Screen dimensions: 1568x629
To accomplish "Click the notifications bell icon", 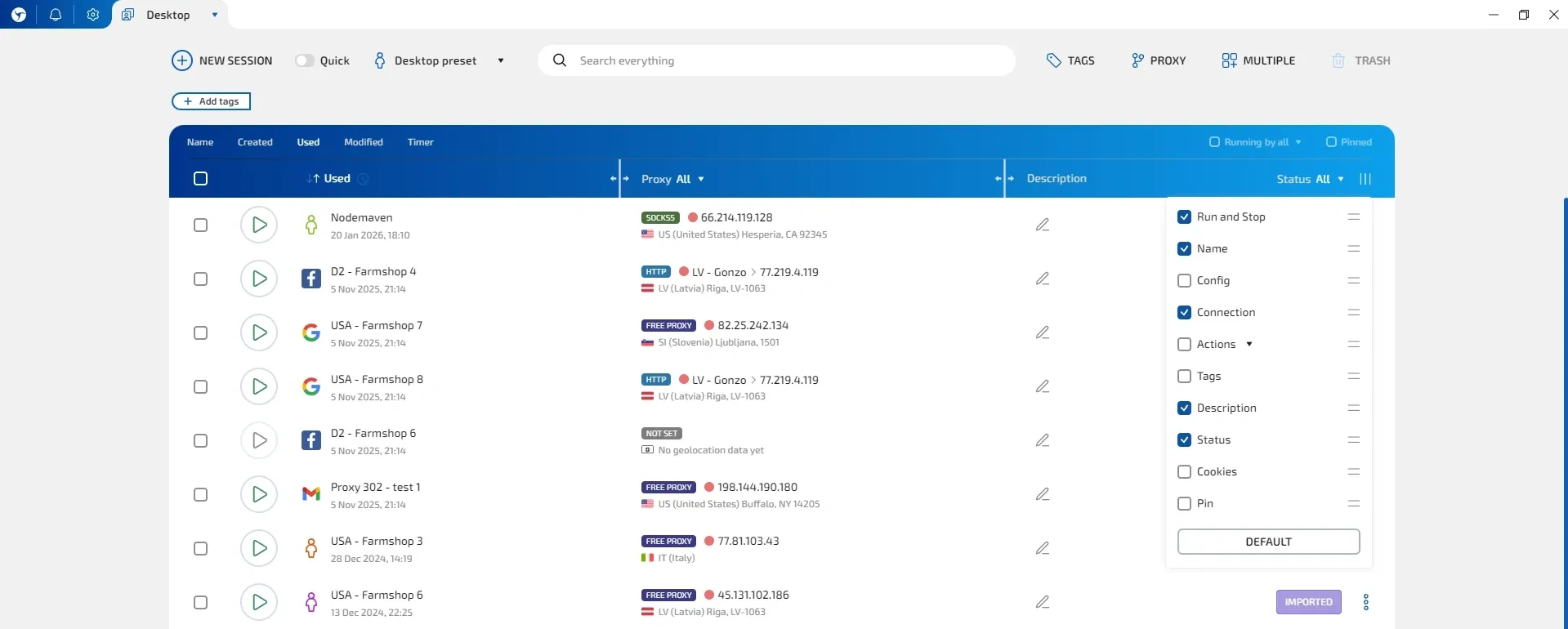I will tap(56, 15).
